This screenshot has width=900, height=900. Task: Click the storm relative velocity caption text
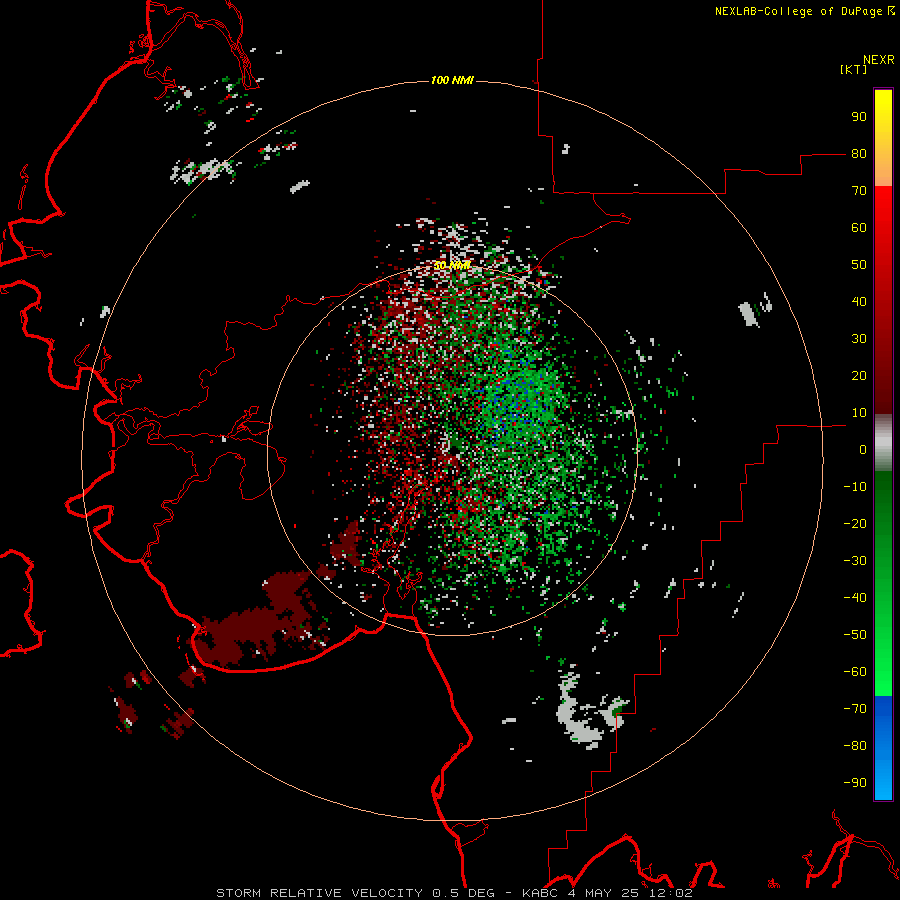point(454,893)
